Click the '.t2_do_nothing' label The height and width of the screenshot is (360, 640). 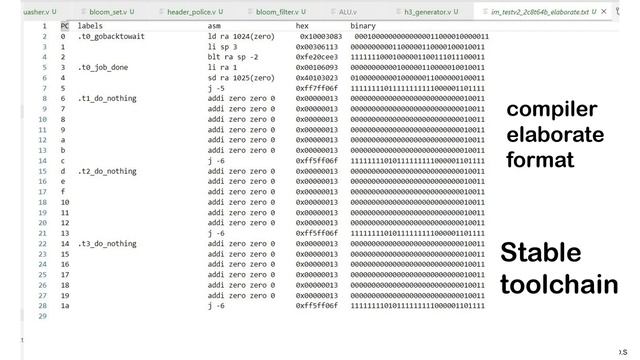pos(107,171)
